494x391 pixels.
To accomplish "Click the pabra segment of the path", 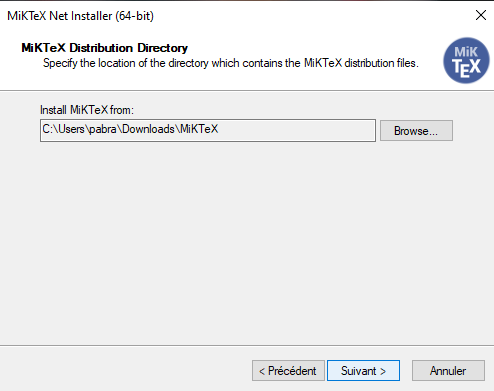I will [103, 129].
